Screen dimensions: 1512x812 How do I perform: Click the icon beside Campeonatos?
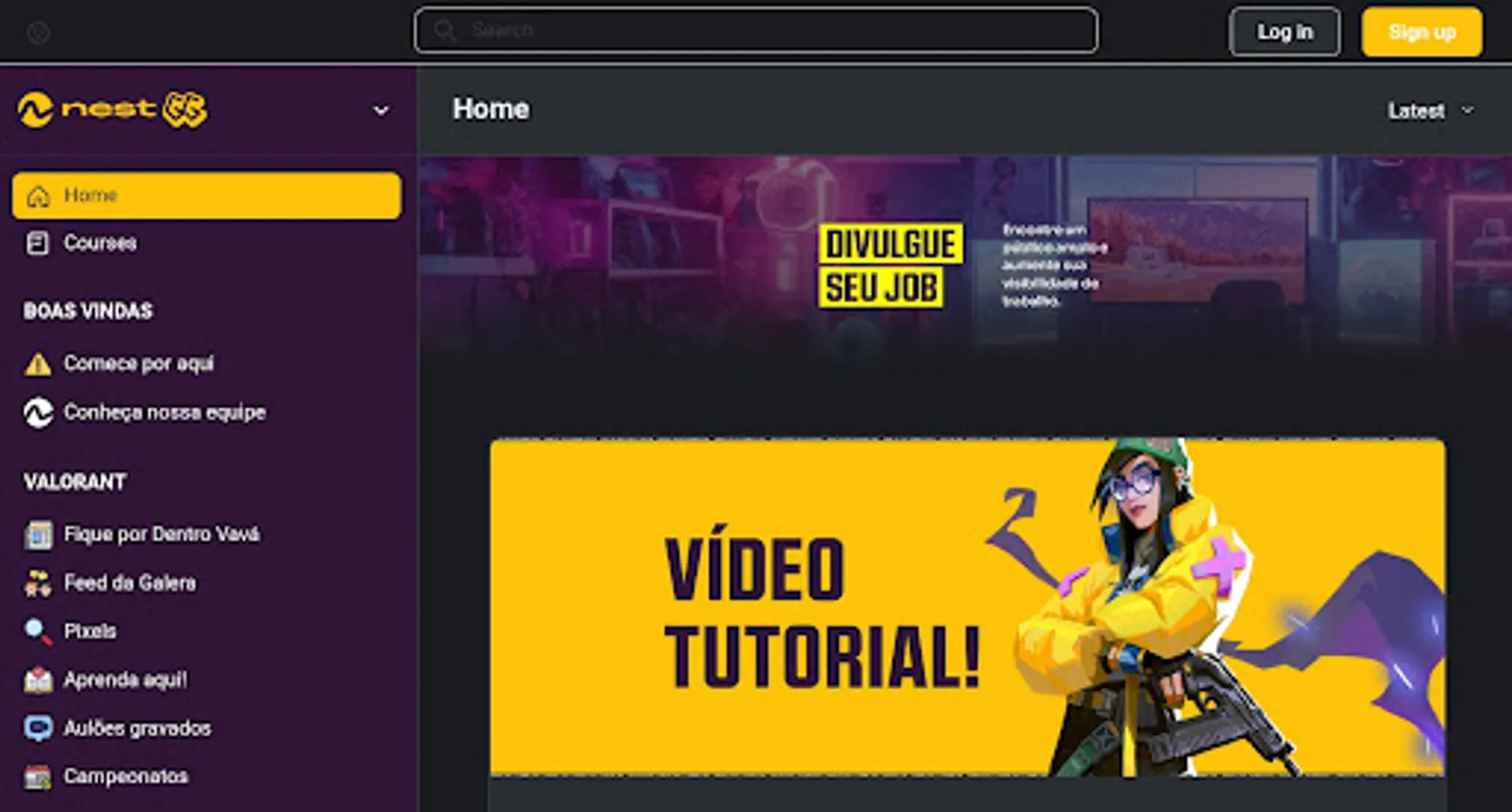(38, 777)
